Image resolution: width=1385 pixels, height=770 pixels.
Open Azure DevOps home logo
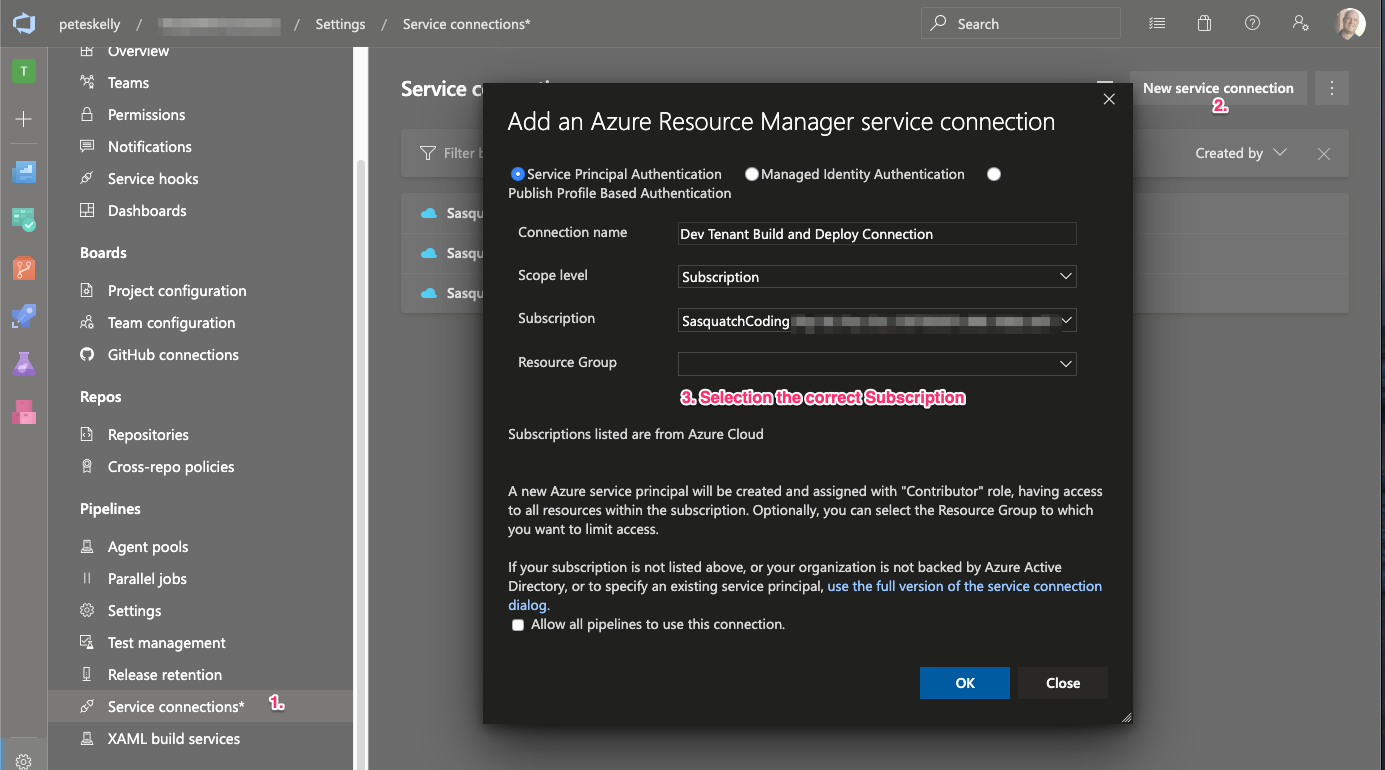(x=24, y=23)
